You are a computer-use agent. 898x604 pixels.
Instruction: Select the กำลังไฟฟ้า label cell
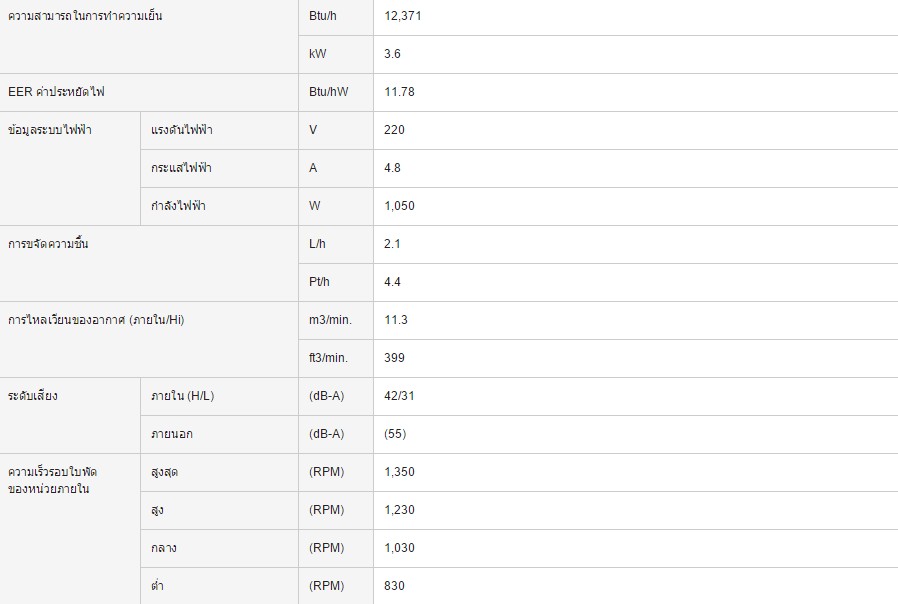pyautogui.click(x=219, y=206)
